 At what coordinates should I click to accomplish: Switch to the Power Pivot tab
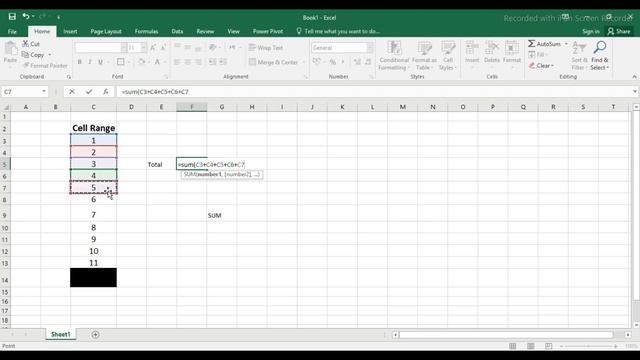[x=268, y=31]
